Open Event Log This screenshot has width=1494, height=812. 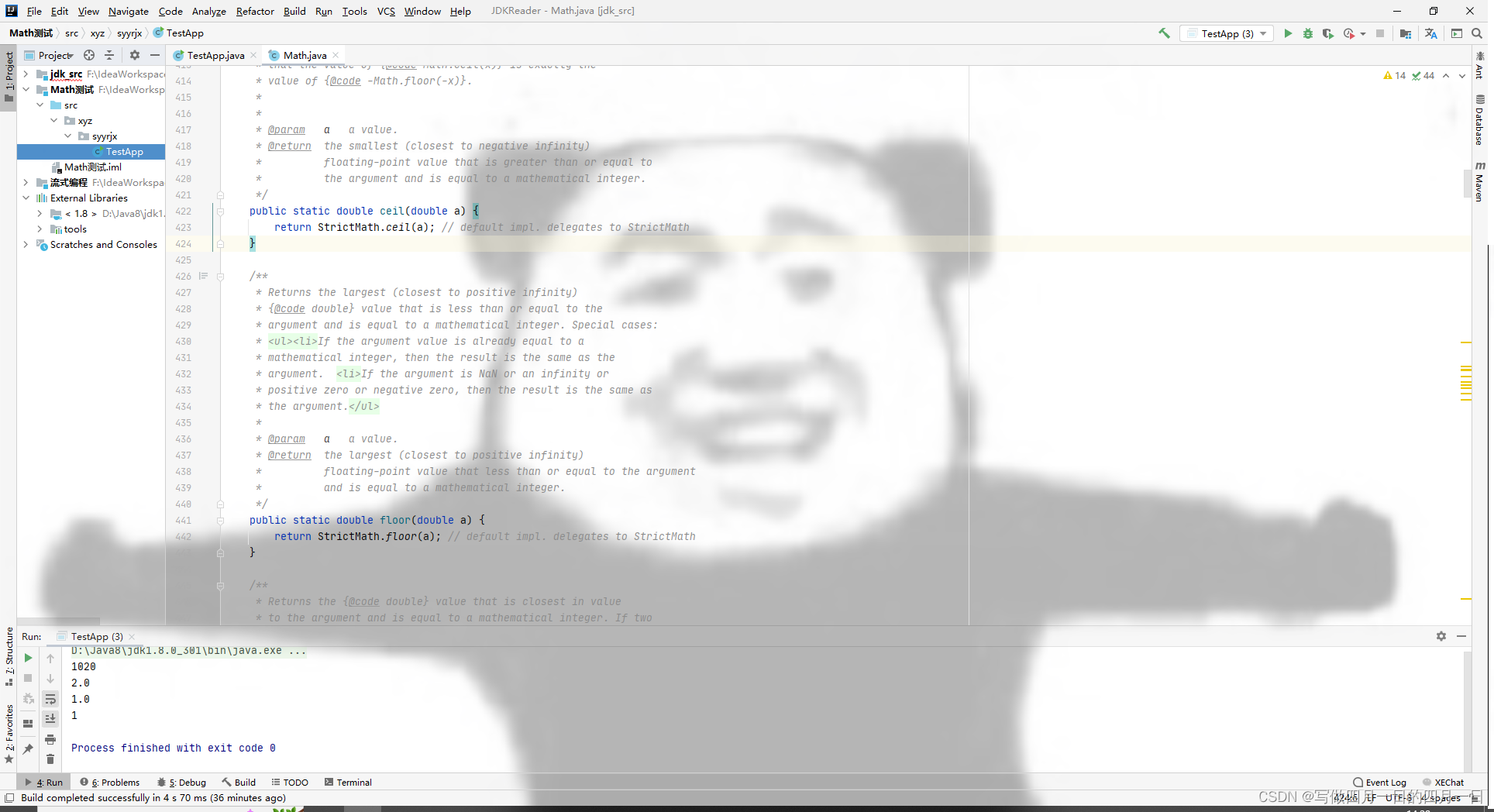pos(1380,783)
